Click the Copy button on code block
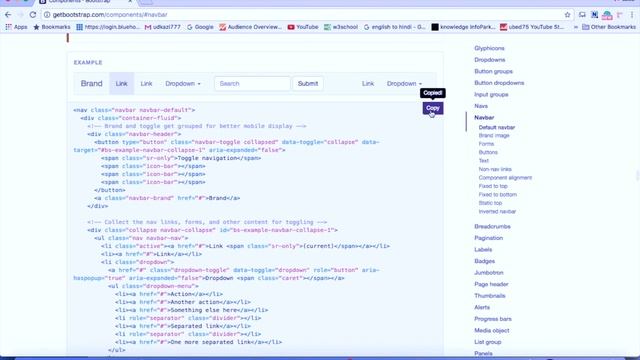Viewport: 640px width, 360px height. click(x=433, y=108)
